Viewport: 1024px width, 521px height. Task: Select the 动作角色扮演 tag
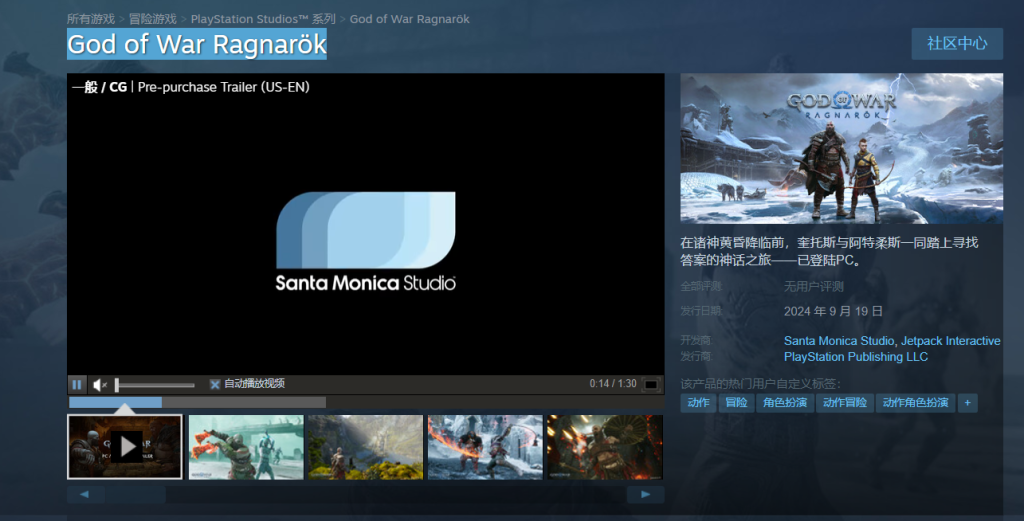915,403
